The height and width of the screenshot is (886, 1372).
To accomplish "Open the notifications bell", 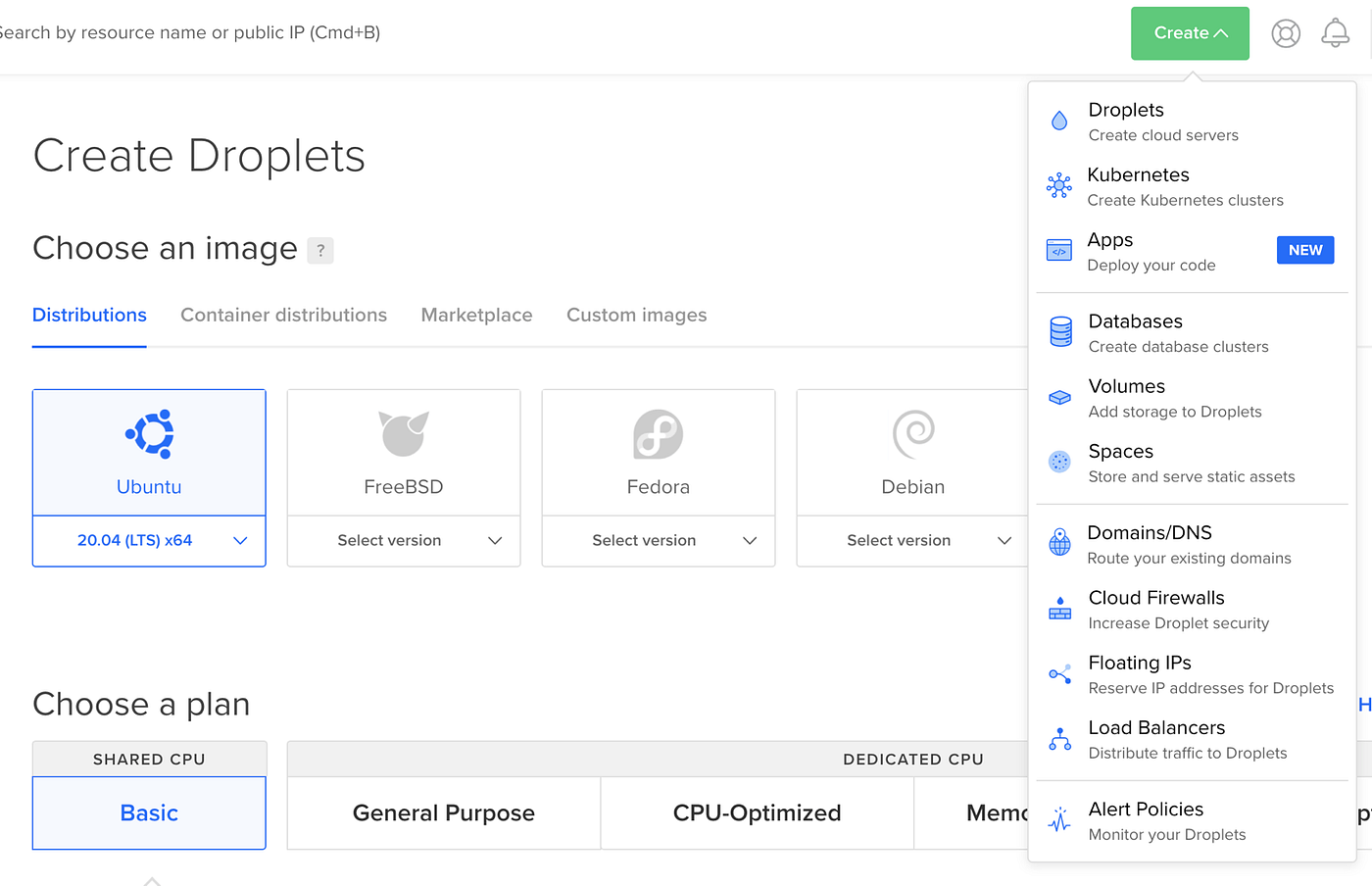I will pos(1336,33).
